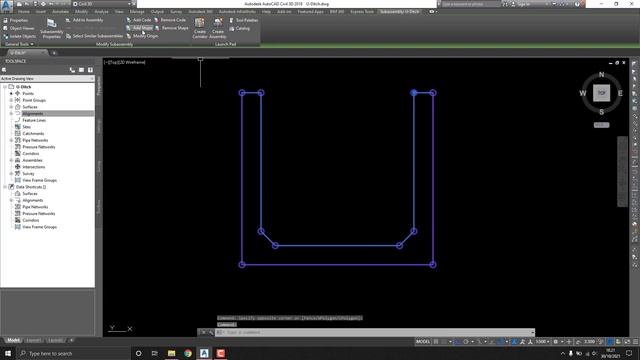Click the N direction on ViewCube compass

click(x=601, y=75)
